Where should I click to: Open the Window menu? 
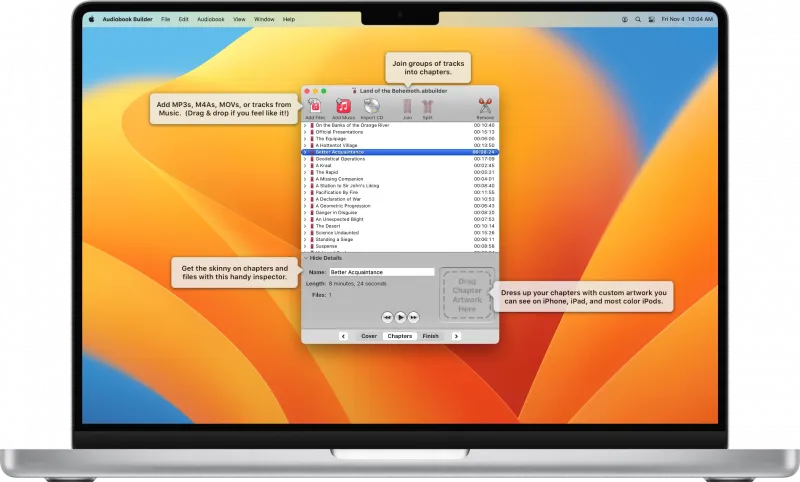click(264, 19)
